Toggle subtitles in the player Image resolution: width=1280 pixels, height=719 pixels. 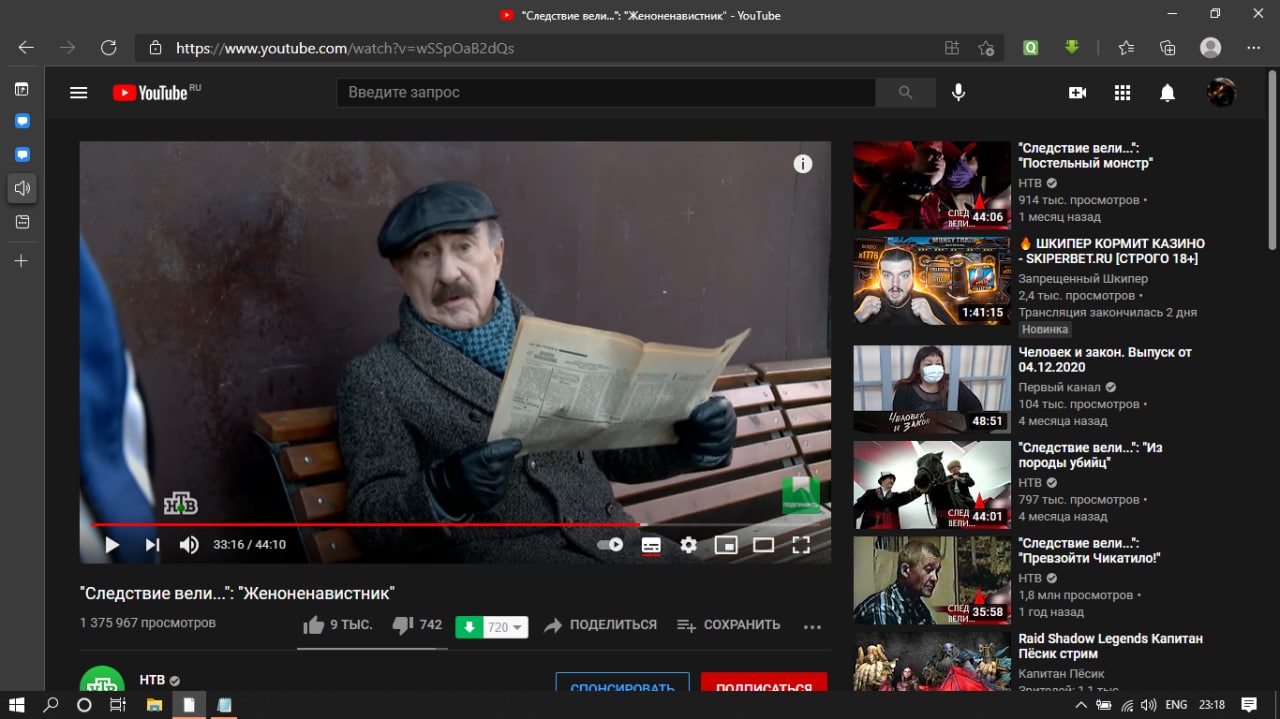tap(651, 545)
